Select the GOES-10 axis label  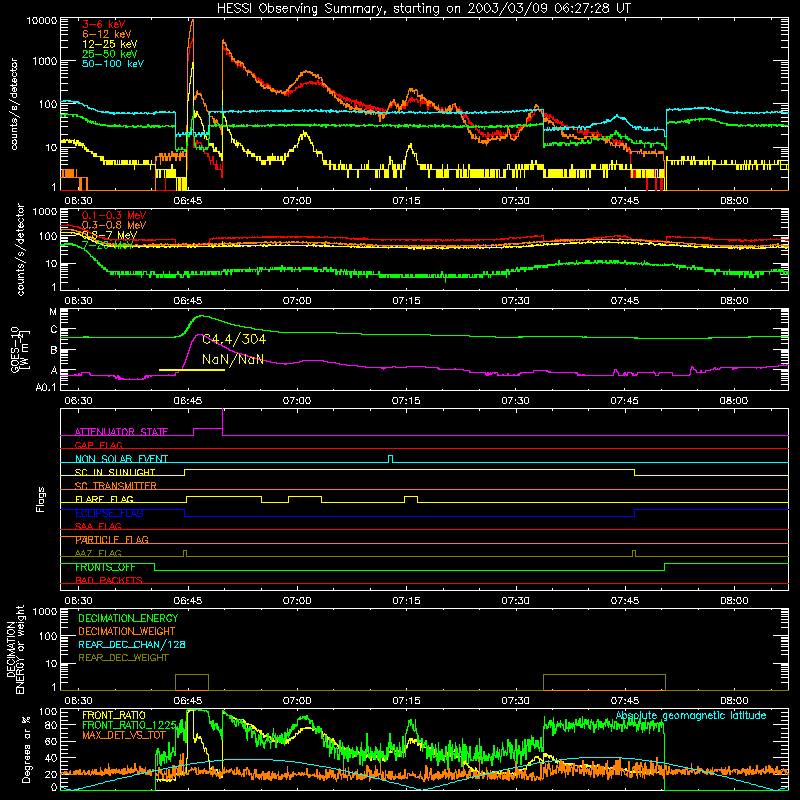point(15,350)
